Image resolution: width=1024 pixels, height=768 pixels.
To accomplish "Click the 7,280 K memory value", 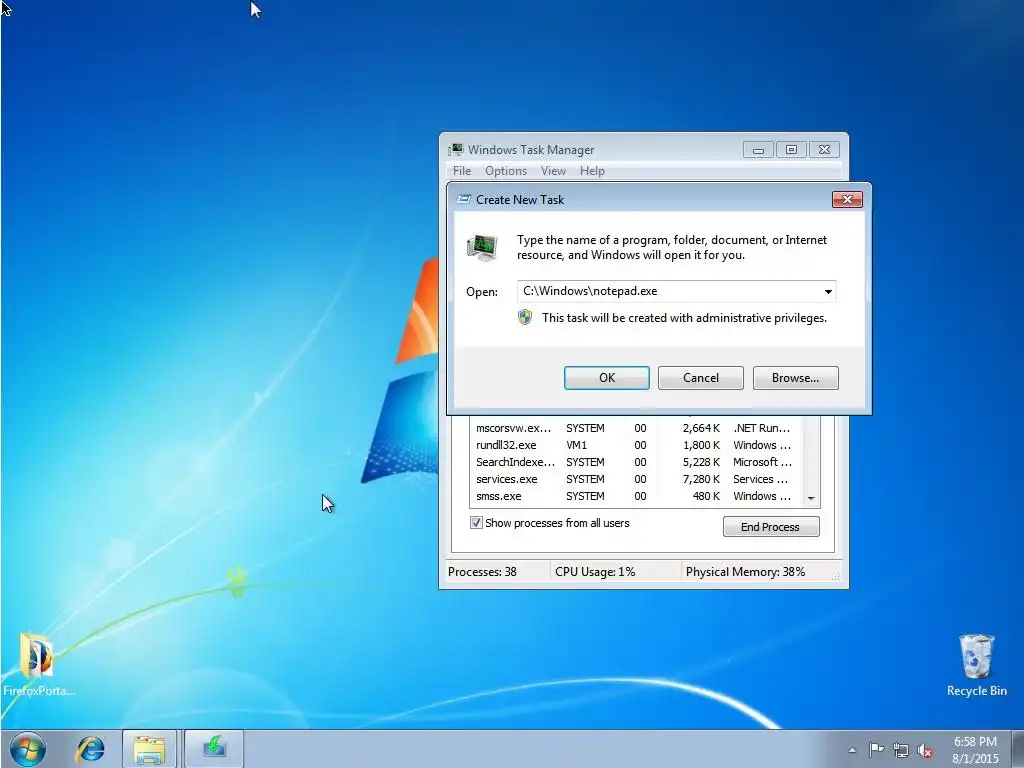I will (701, 479).
